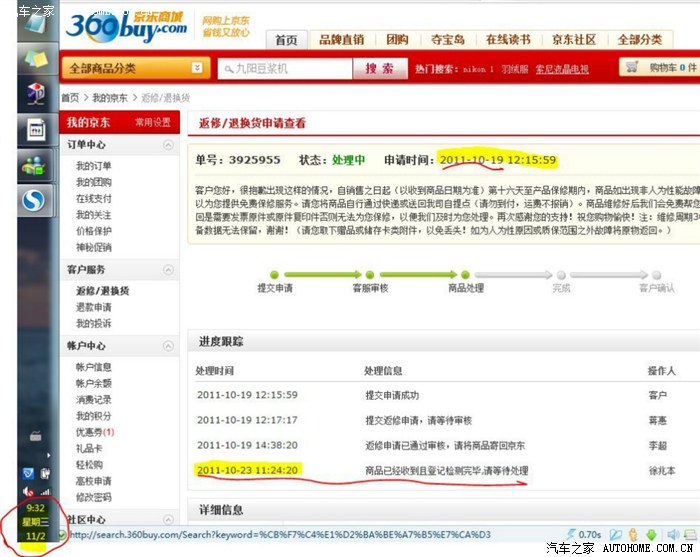Open the 品牌直销 tab
Screen dimensions: 700x557
point(342,40)
